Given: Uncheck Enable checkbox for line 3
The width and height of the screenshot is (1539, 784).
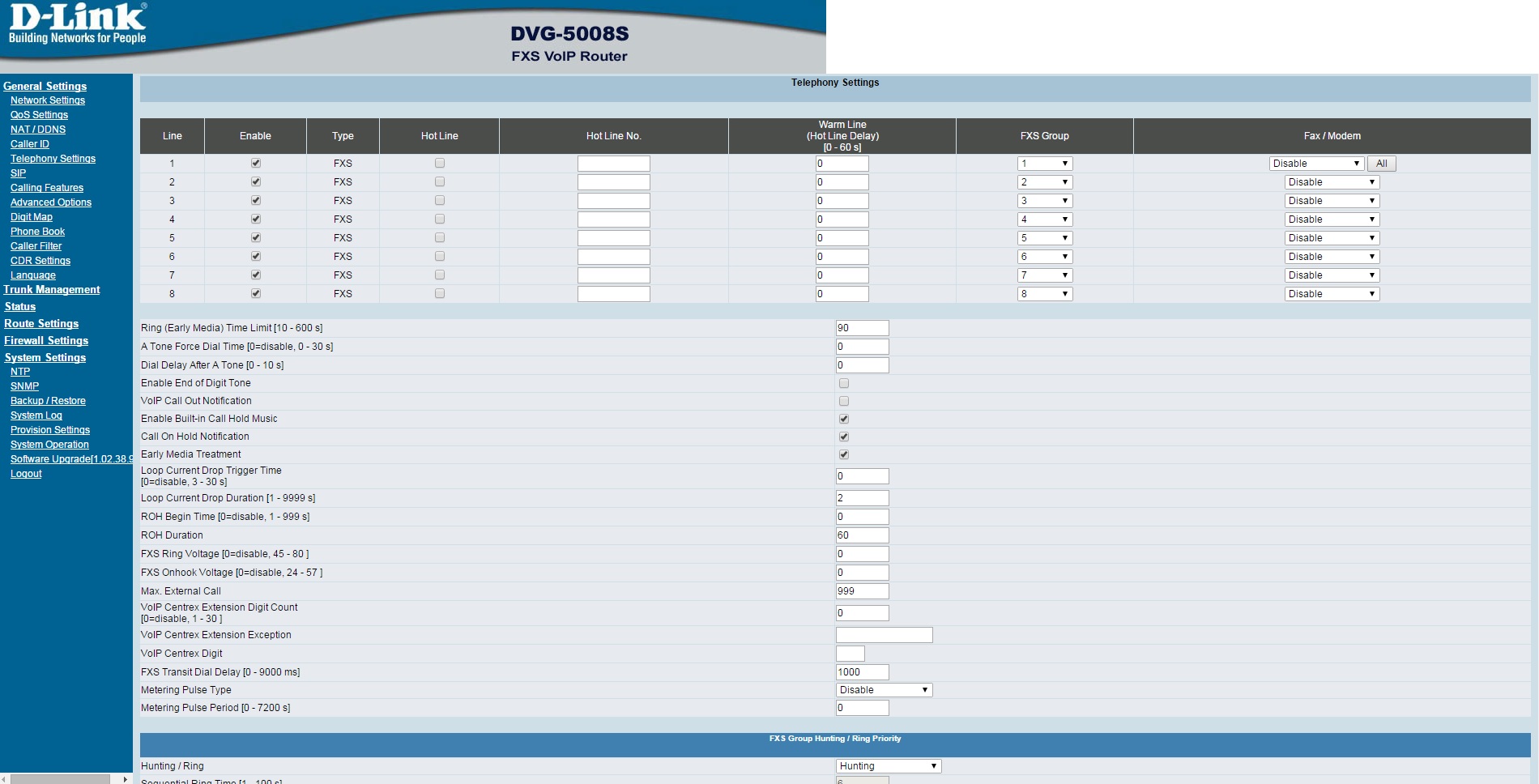Looking at the screenshot, I should [256, 200].
